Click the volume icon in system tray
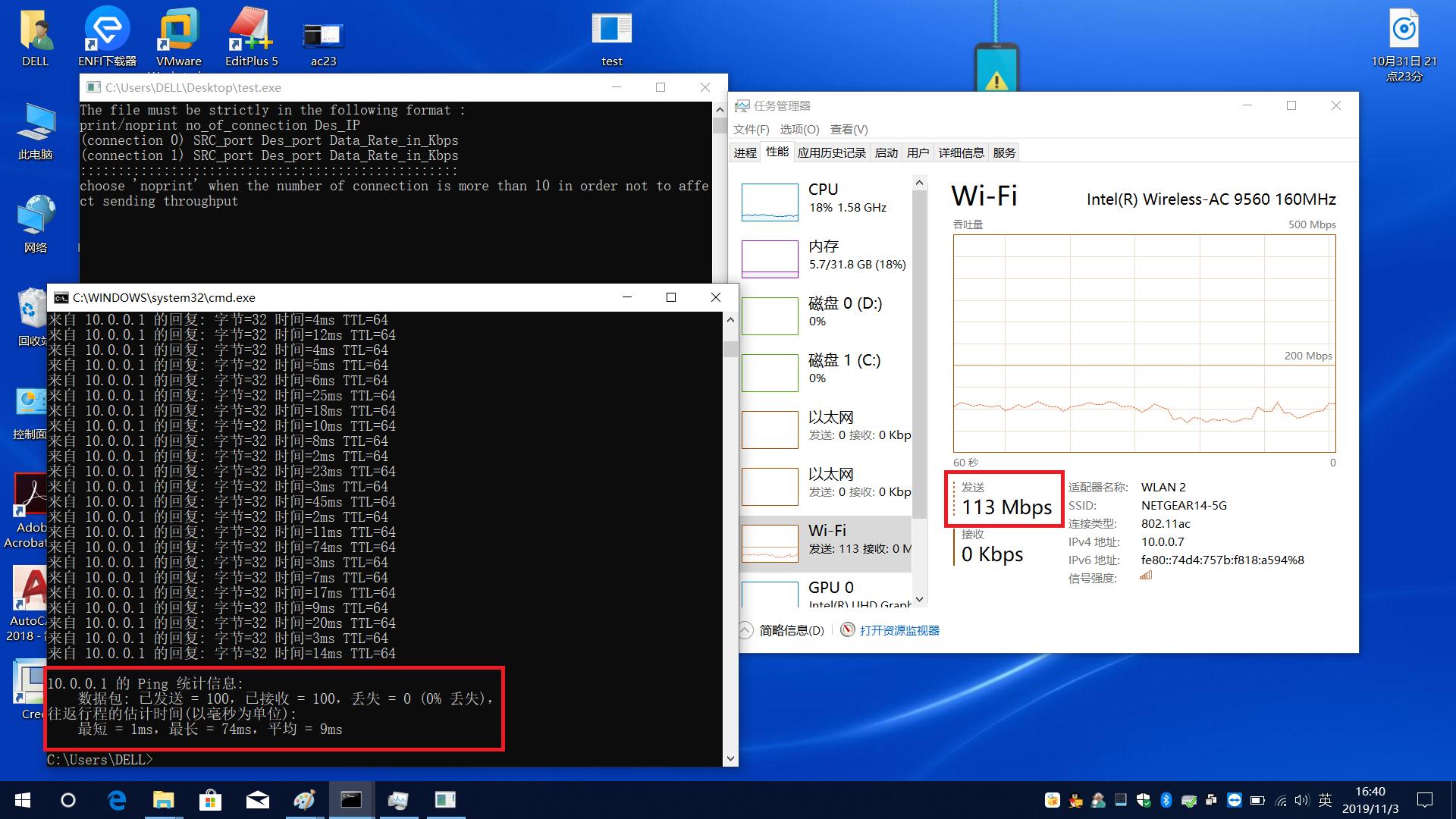Screen dimensions: 1456x819 pyautogui.click(x=1302, y=800)
